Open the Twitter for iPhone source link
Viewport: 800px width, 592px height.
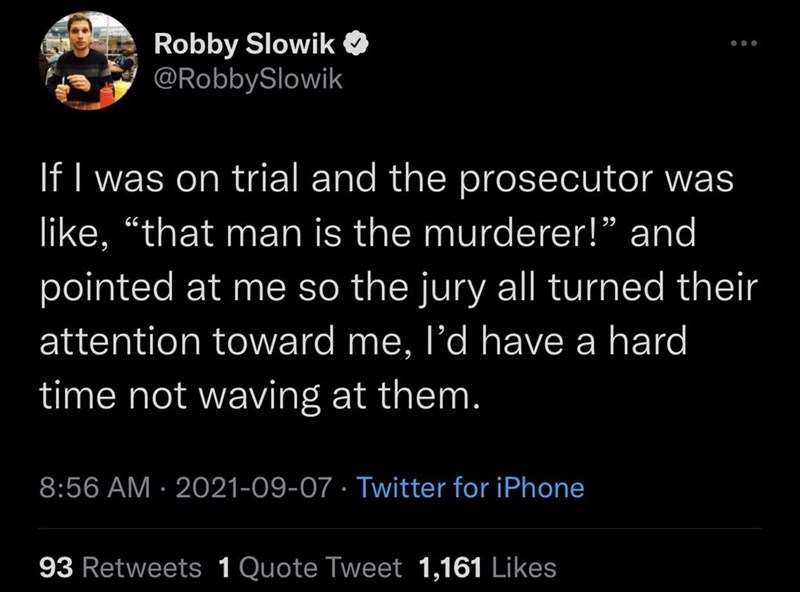[470, 487]
